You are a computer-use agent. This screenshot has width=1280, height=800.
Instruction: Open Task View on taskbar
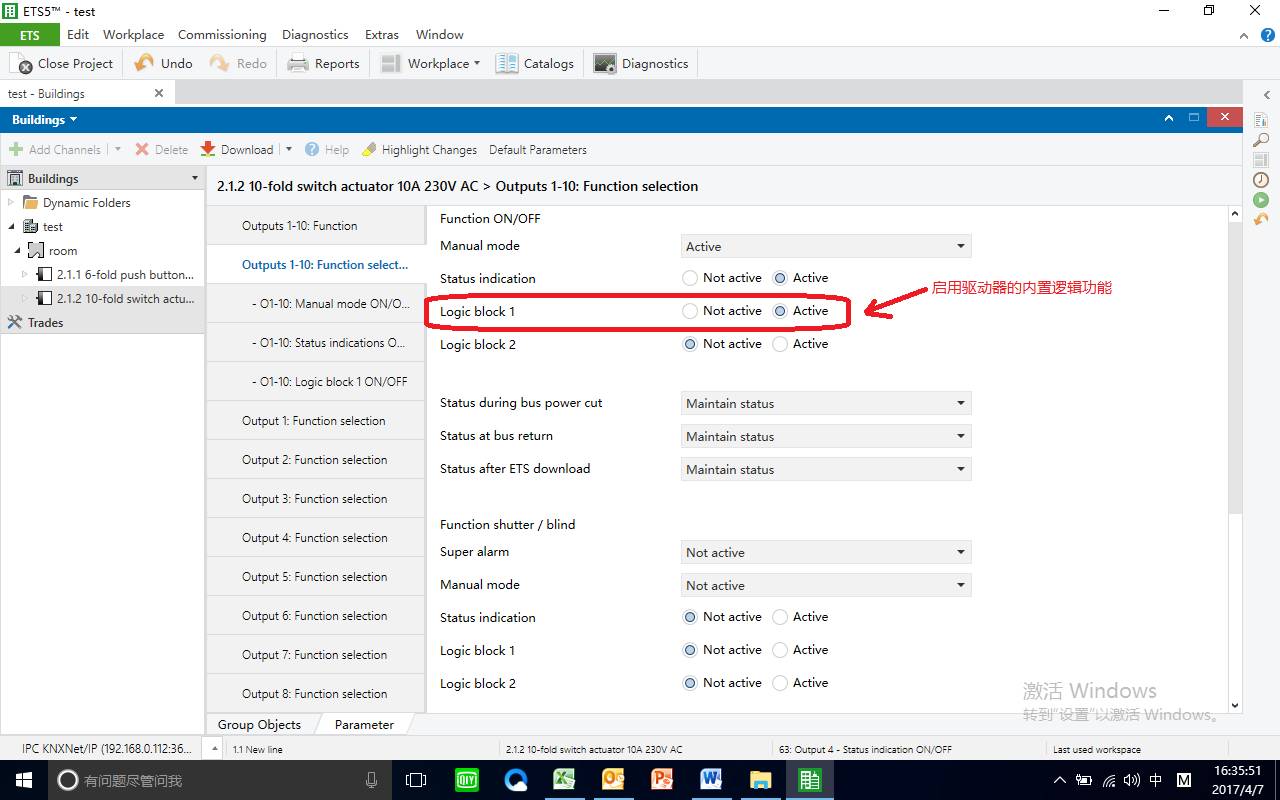click(x=416, y=780)
